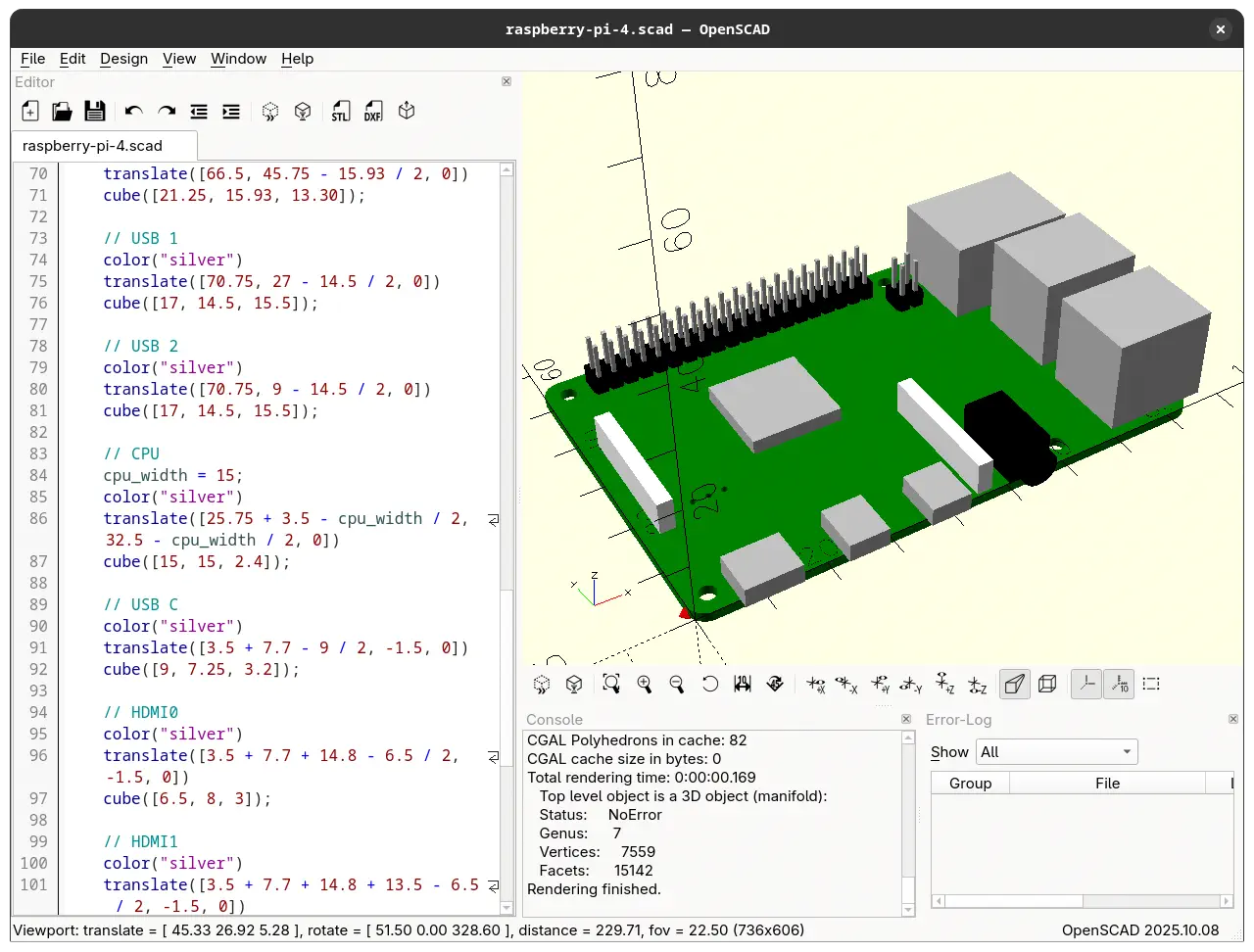
Task: Open the Window menu
Action: coord(238,59)
